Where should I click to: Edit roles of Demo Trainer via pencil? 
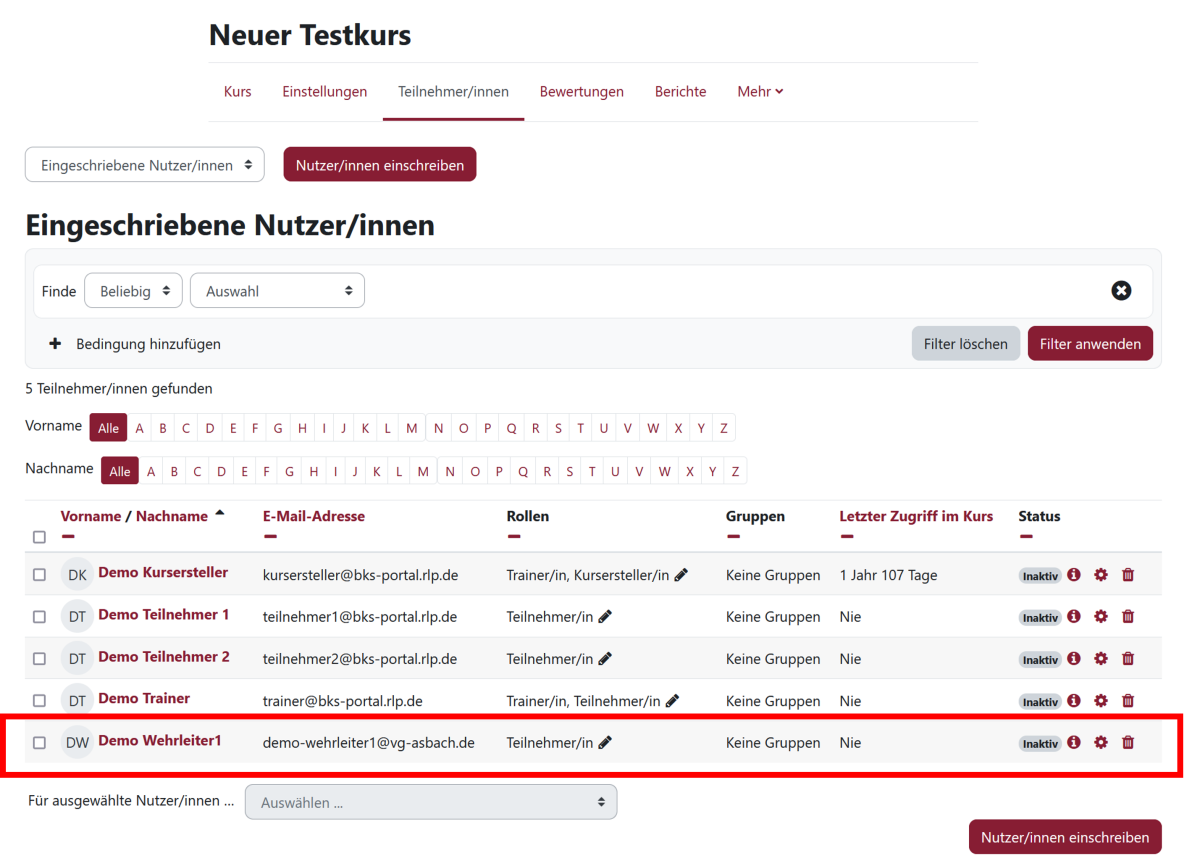click(672, 701)
